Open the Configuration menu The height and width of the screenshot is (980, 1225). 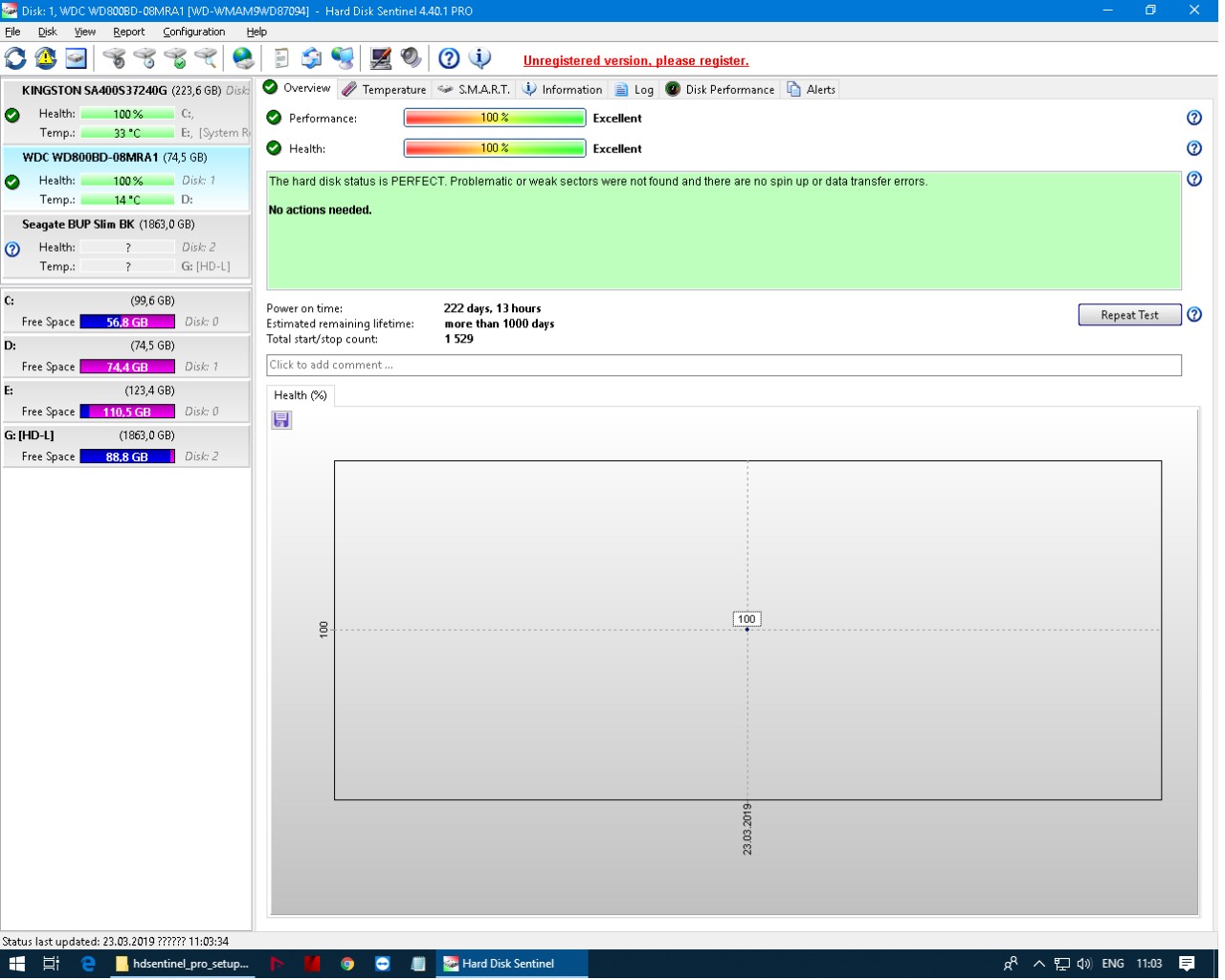pos(193,32)
